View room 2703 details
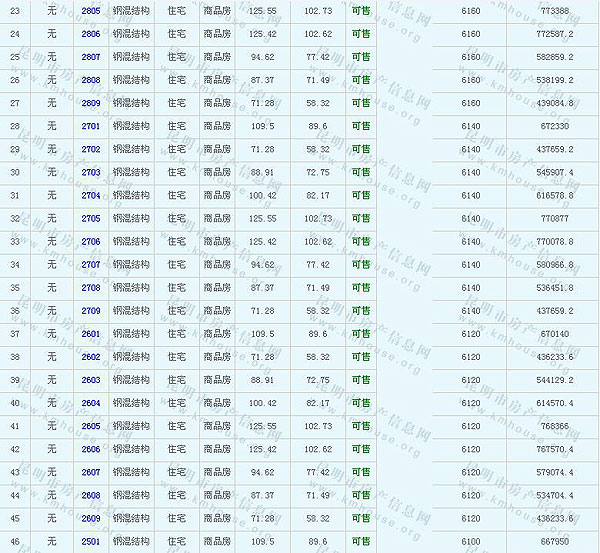600x553 pixels. click(x=90, y=172)
